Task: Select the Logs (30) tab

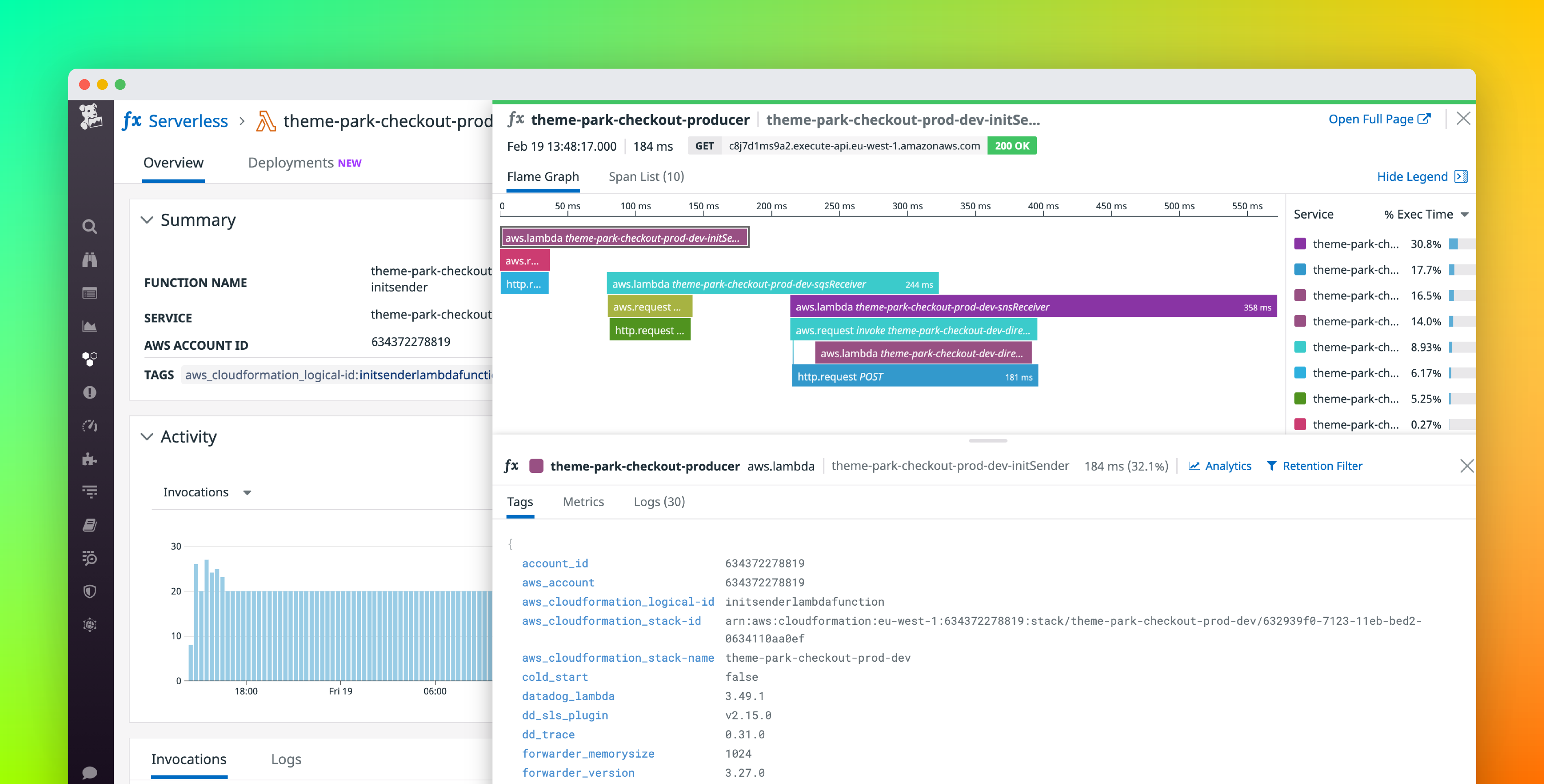Action: pos(659,502)
